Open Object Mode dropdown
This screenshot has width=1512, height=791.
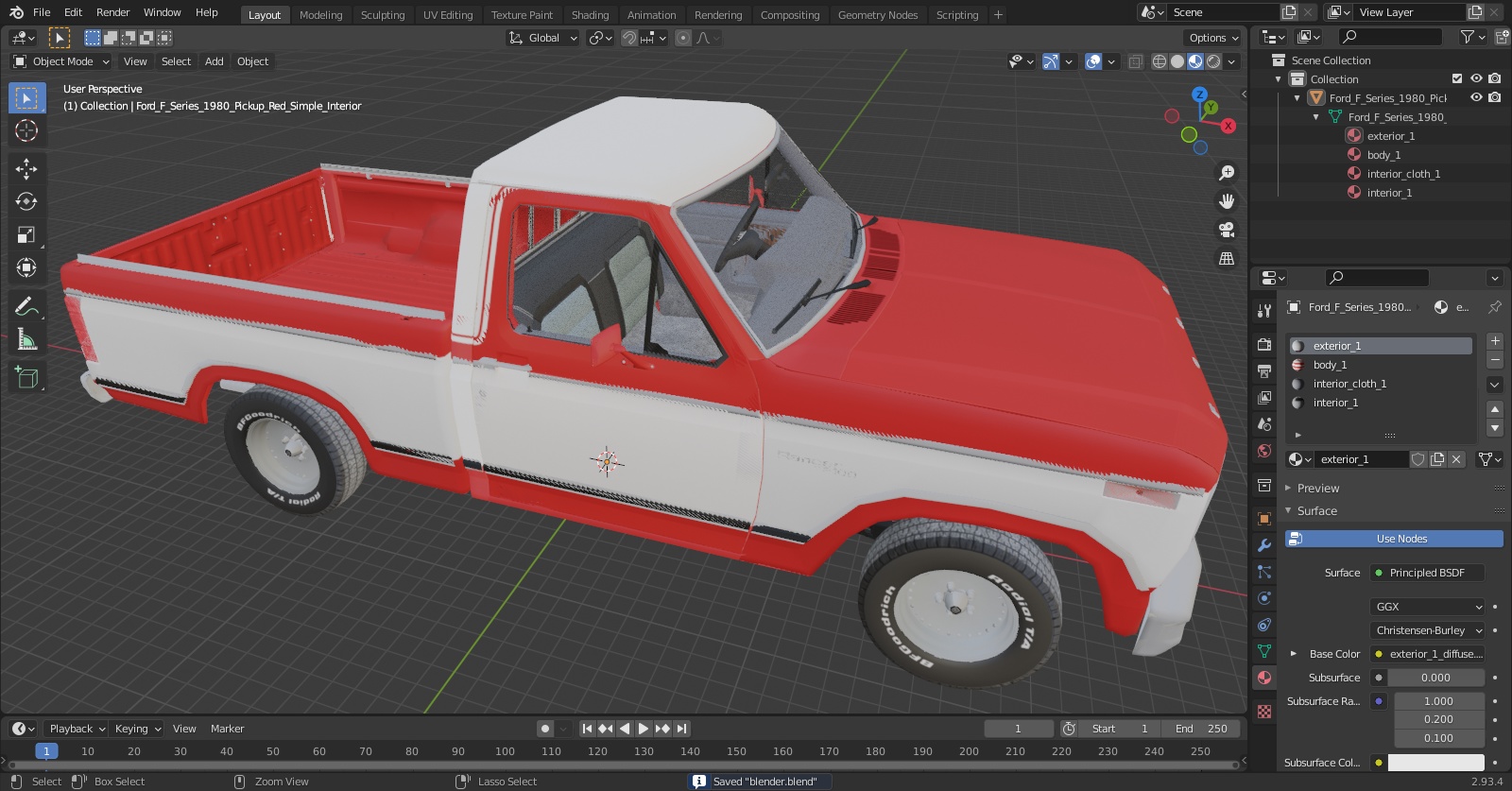click(61, 61)
